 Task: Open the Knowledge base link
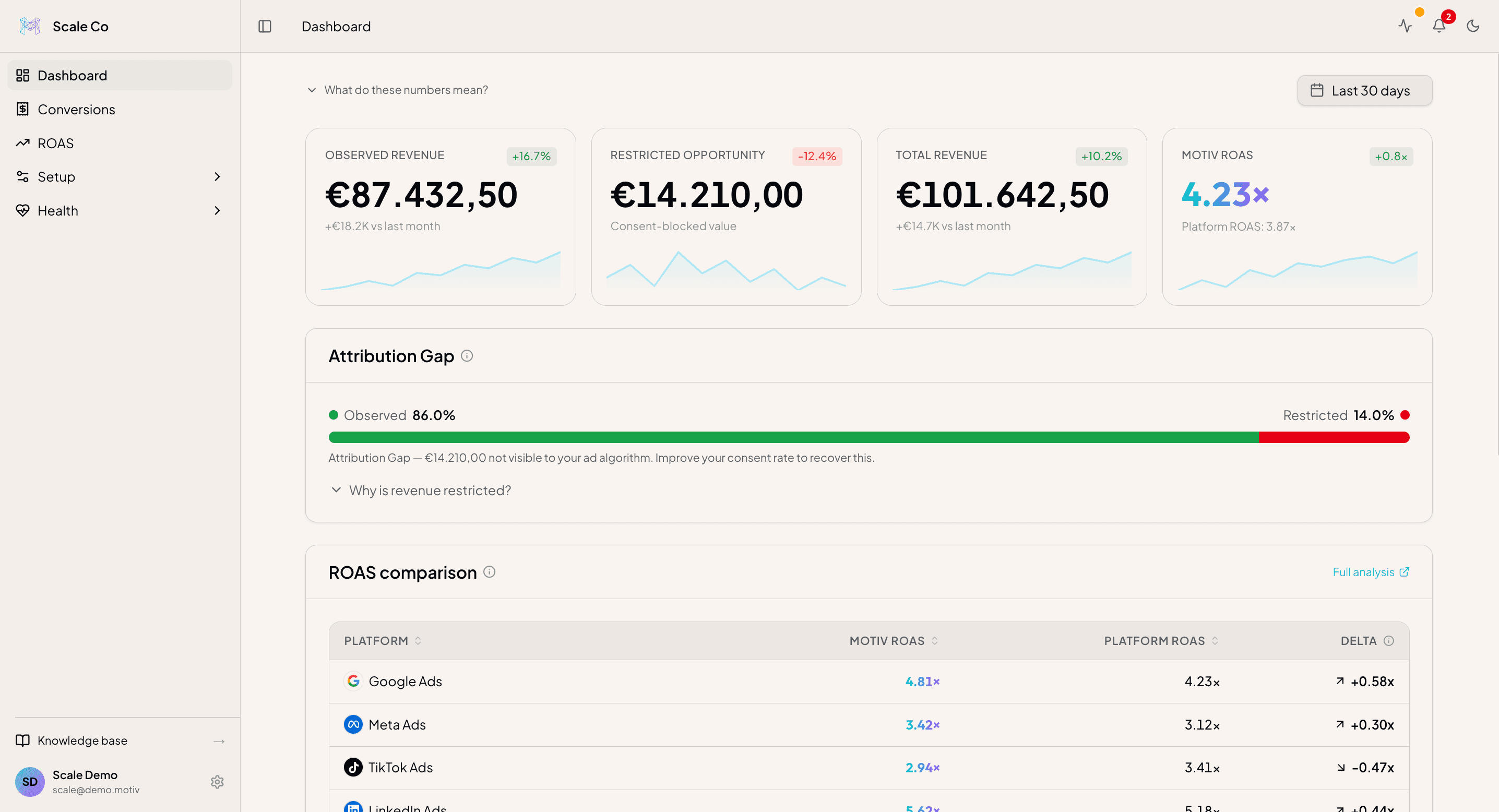pyautogui.click(x=120, y=741)
